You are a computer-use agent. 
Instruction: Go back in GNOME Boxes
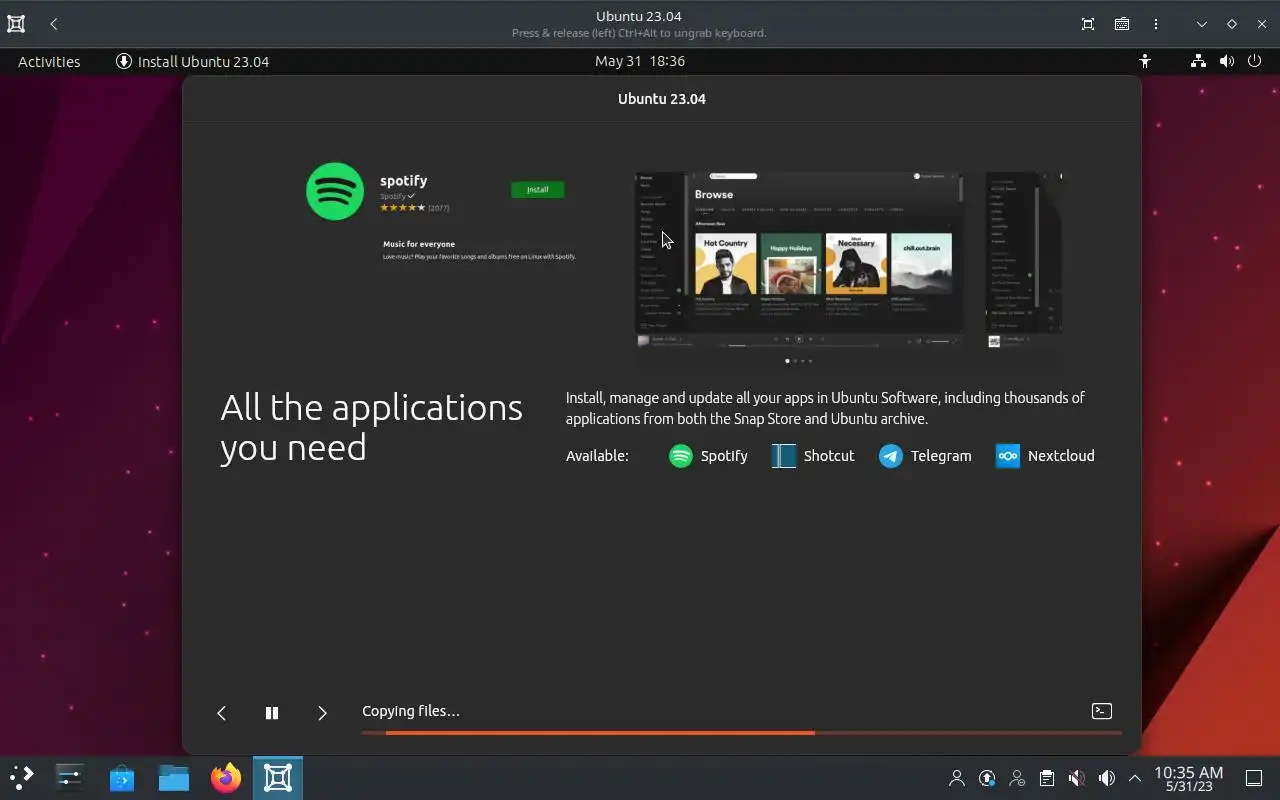54,24
